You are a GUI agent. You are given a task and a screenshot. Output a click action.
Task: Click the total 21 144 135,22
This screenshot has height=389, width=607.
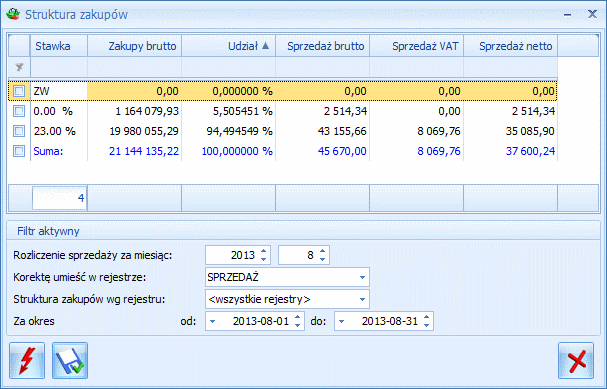[x=144, y=151]
